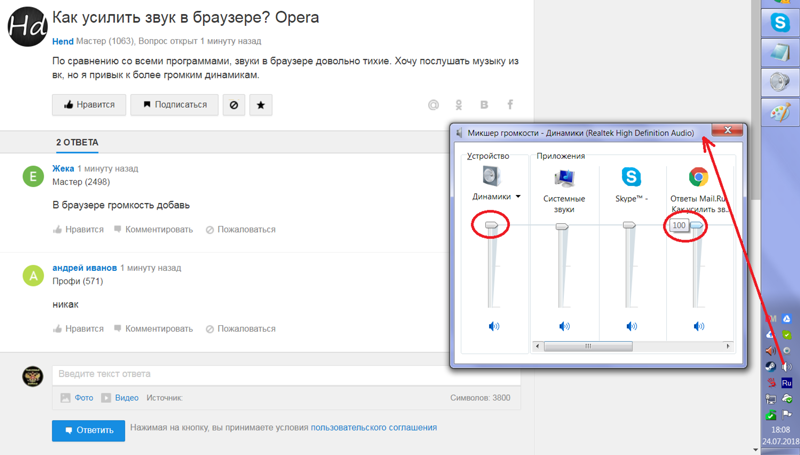The height and width of the screenshot is (455, 800).
Task: Click the crossed-circle report icon next to Подписаться
Action: coord(233,104)
